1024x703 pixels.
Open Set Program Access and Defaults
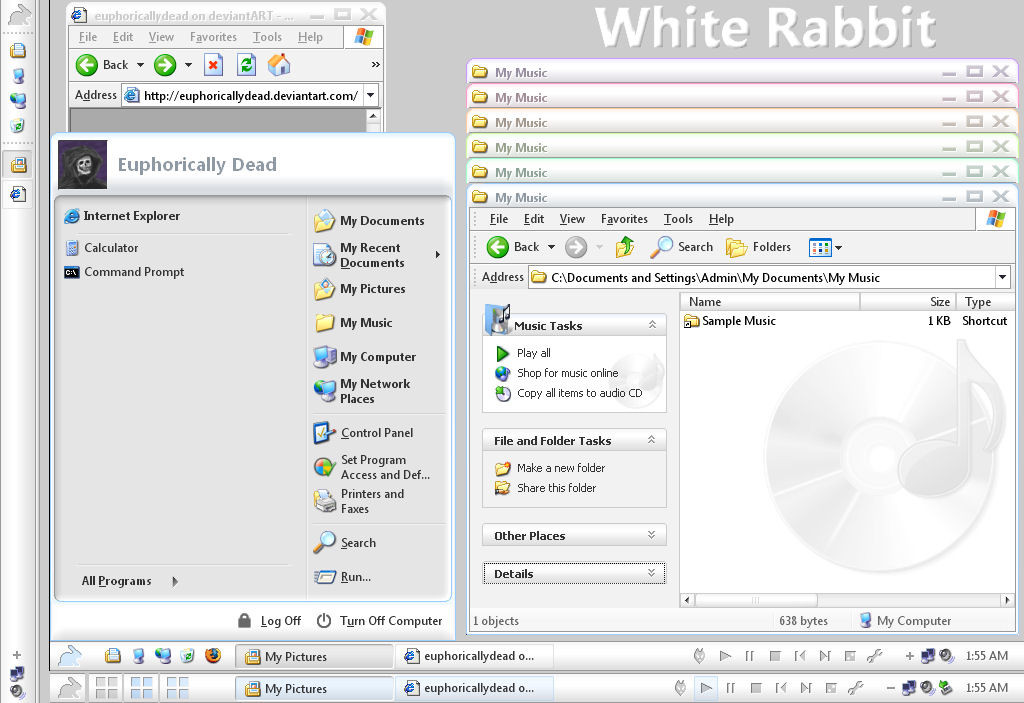[x=372, y=467]
